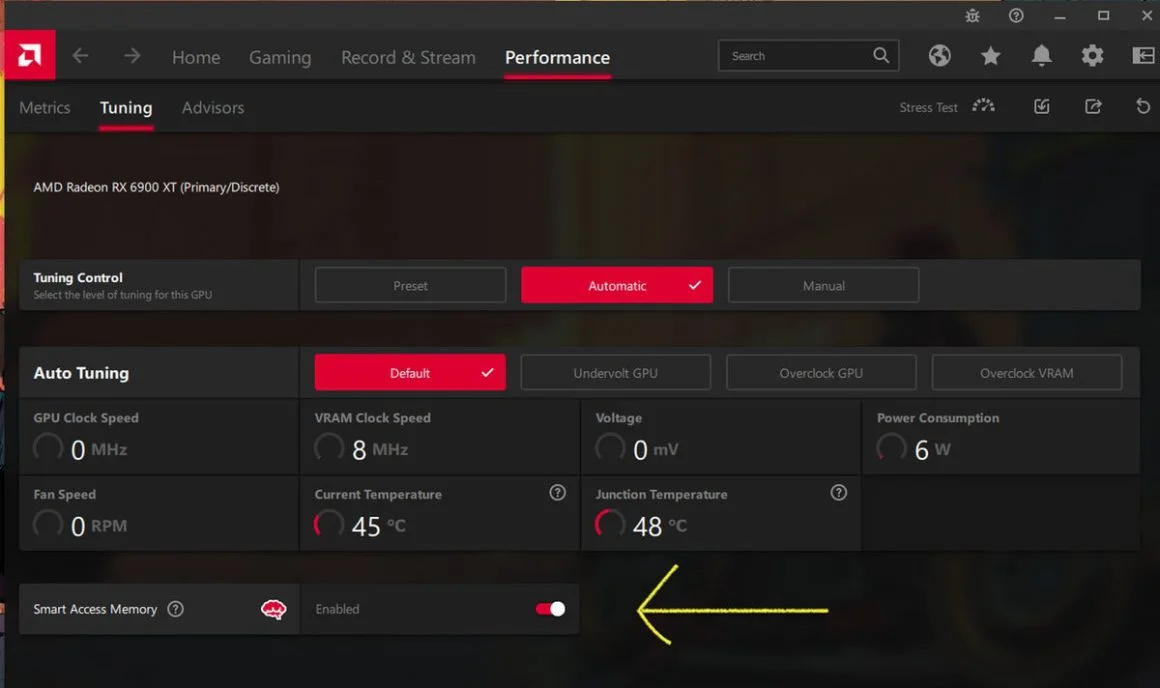Open the Gaming tab
The height and width of the screenshot is (688, 1160).
point(280,57)
